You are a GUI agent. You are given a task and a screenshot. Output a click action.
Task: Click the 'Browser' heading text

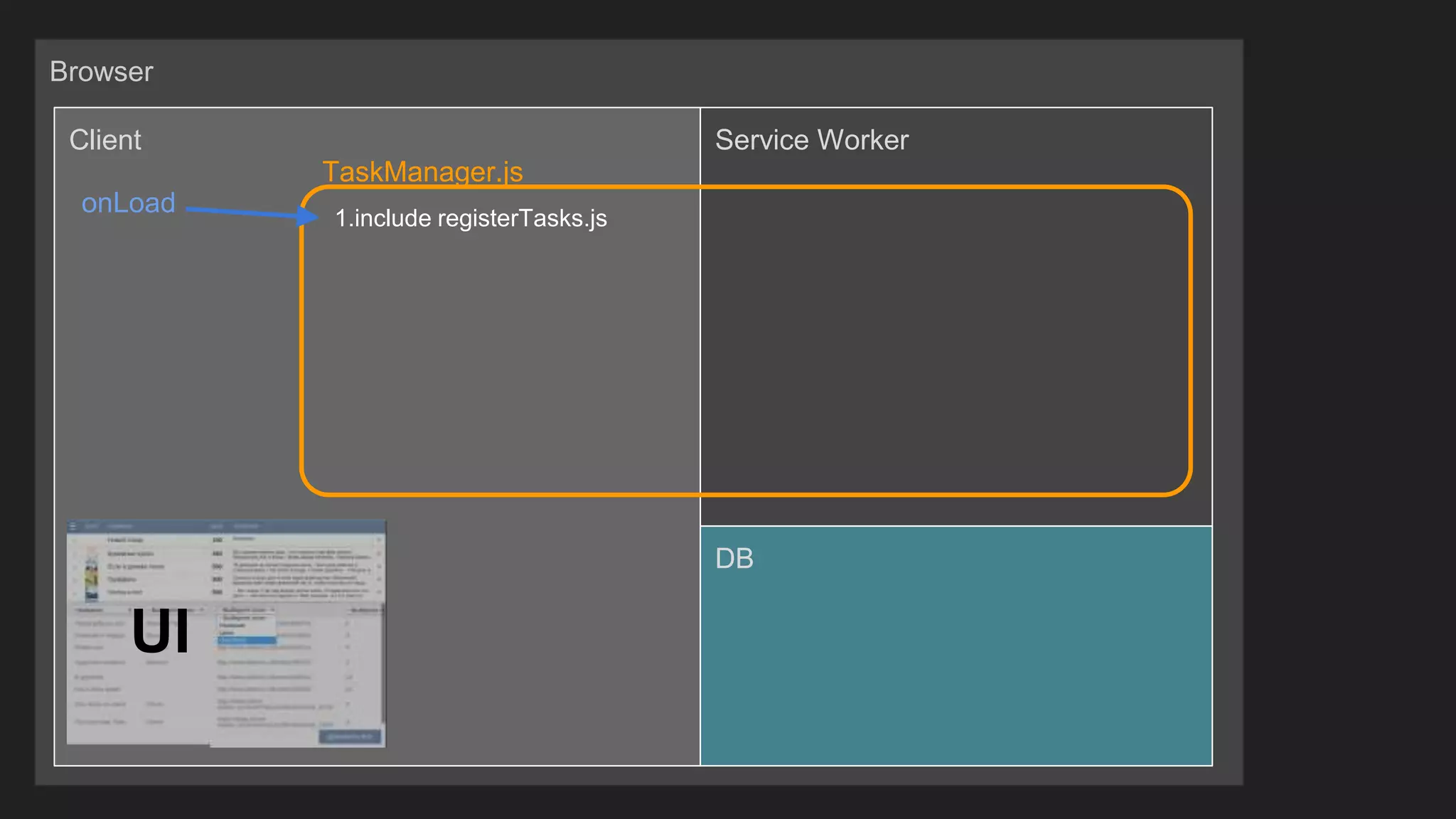(x=102, y=72)
